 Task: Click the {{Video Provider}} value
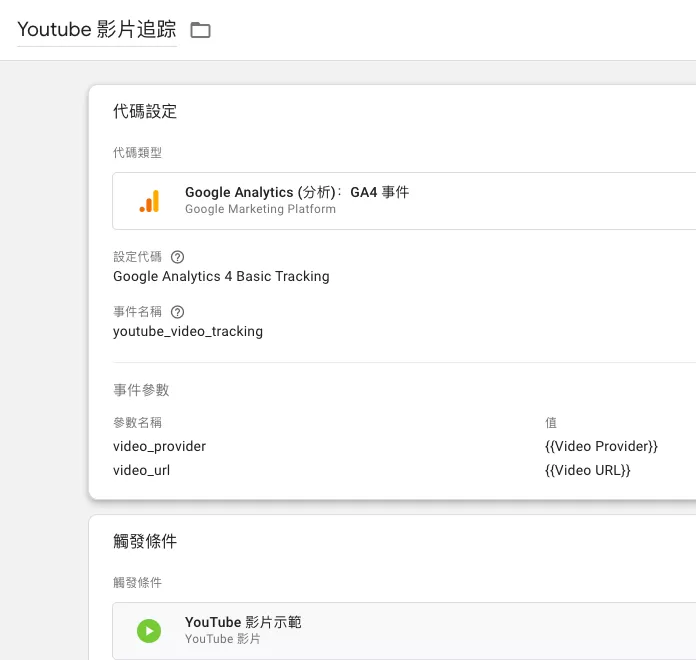[601, 446]
